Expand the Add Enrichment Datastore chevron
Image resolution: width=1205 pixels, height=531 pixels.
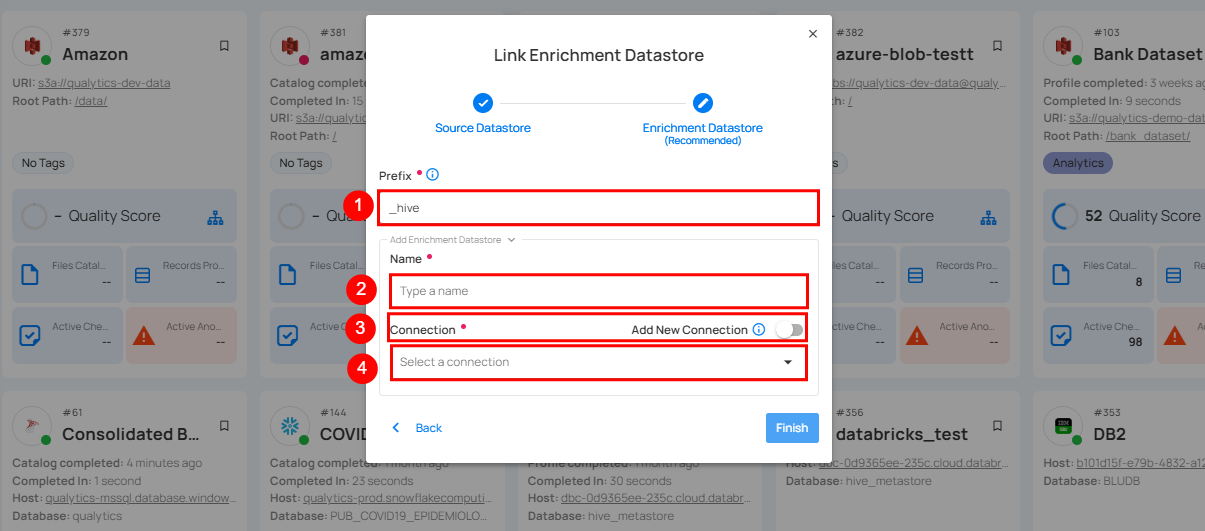pyautogui.click(x=511, y=240)
